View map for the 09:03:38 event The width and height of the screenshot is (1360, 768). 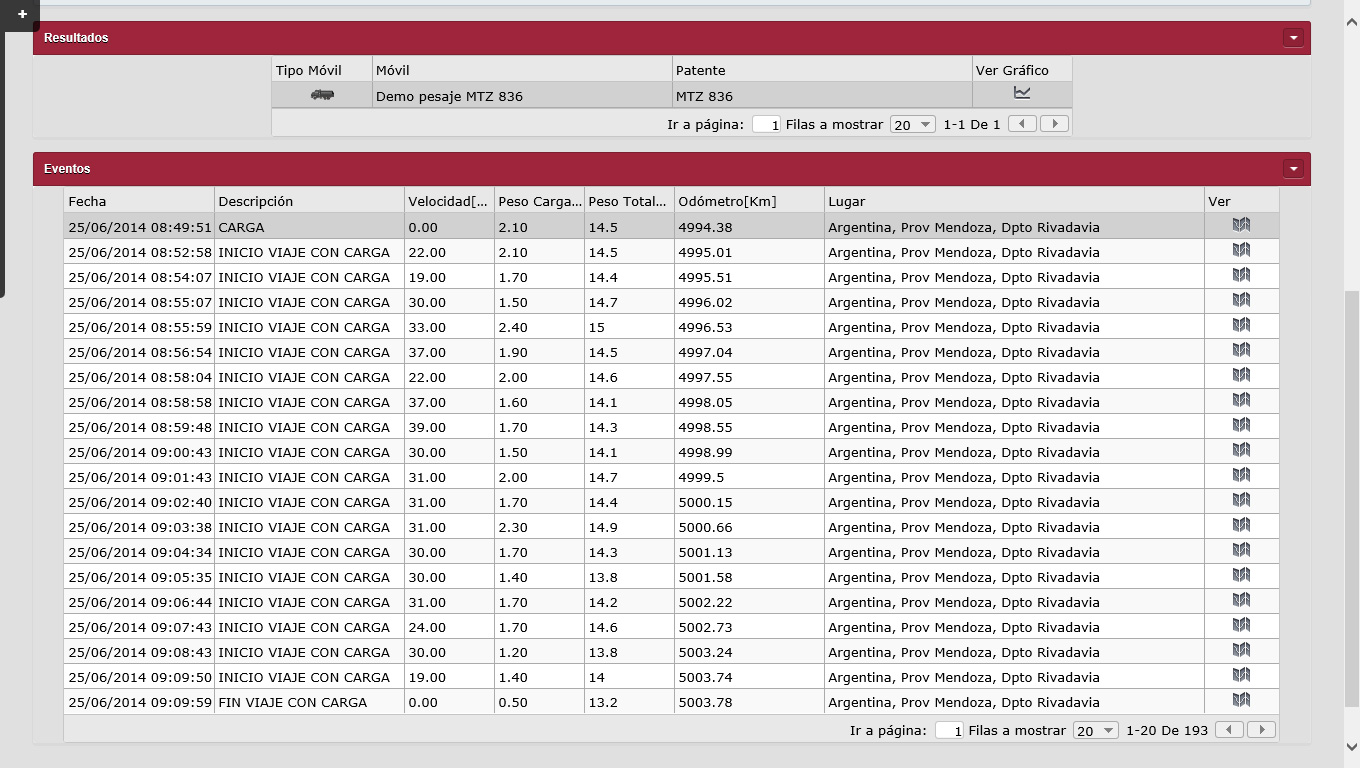pos(1242,525)
